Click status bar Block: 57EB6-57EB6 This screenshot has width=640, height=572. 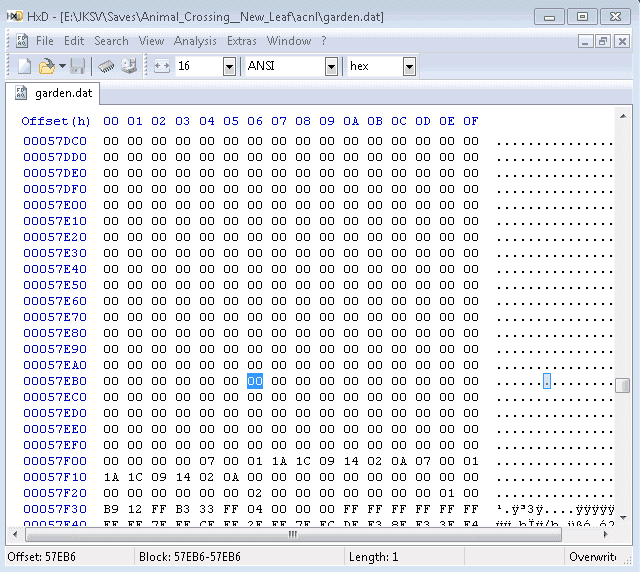point(190,557)
